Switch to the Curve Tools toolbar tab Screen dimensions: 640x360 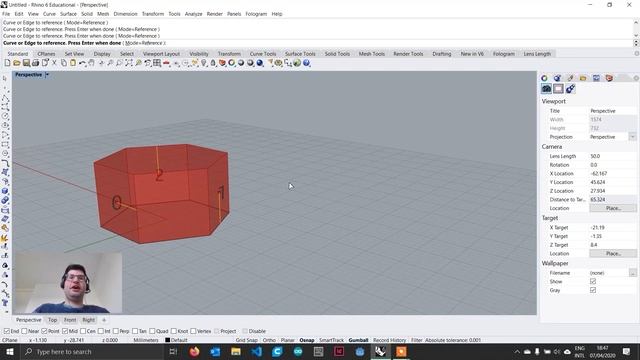(263, 54)
